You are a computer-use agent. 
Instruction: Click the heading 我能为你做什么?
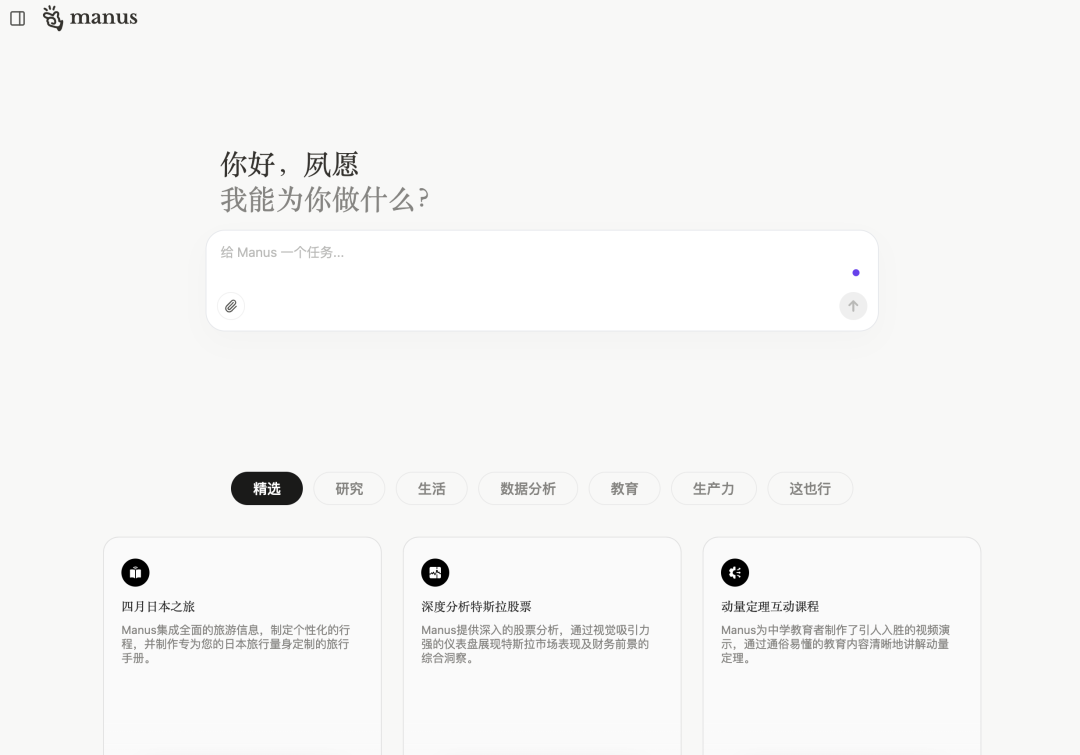coord(324,200)
